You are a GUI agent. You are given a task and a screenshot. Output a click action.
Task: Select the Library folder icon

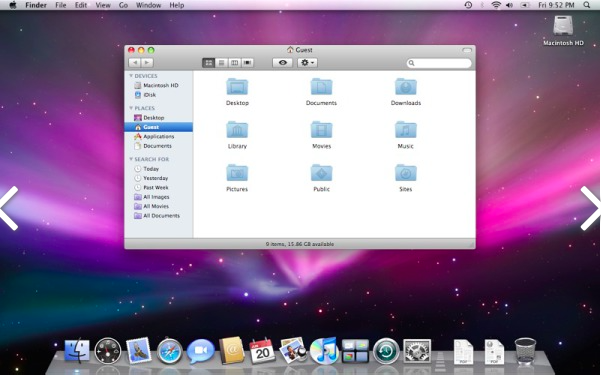[237, 130]
